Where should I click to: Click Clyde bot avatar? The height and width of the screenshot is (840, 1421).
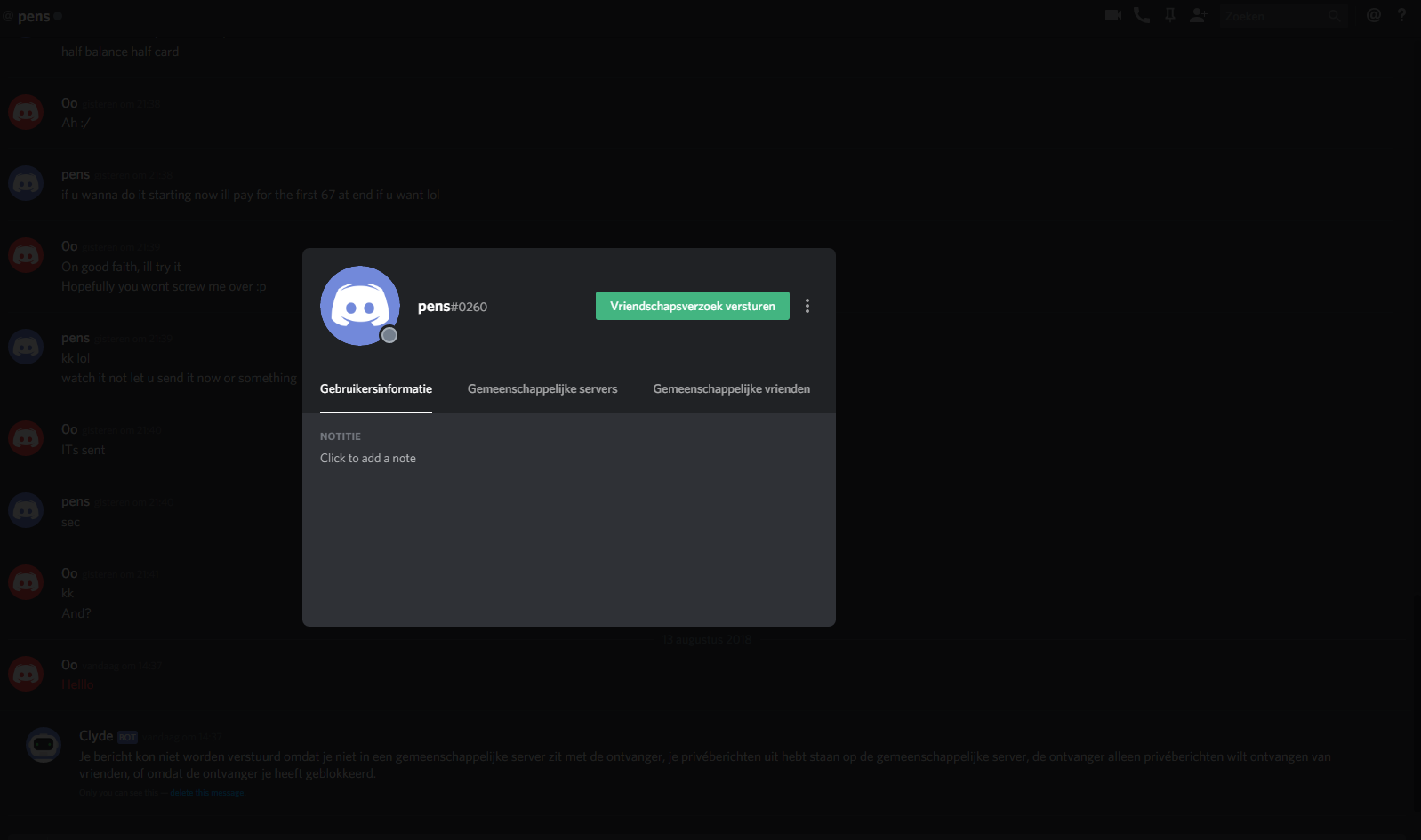pos(44,745)
